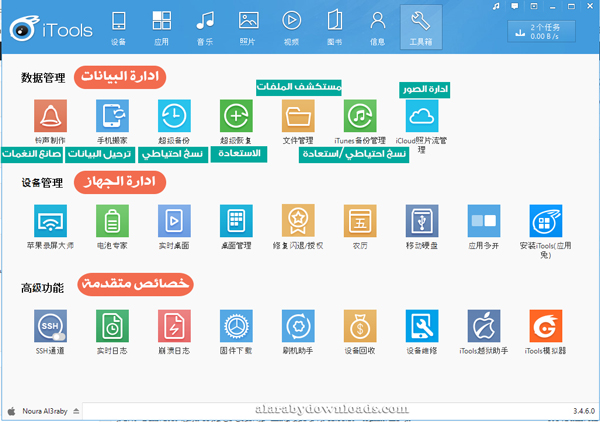Image resolution: width=600 pixels, height=422 pixels.
Task: Open the lunar calendar icon
Action: [x=360, y=221]
